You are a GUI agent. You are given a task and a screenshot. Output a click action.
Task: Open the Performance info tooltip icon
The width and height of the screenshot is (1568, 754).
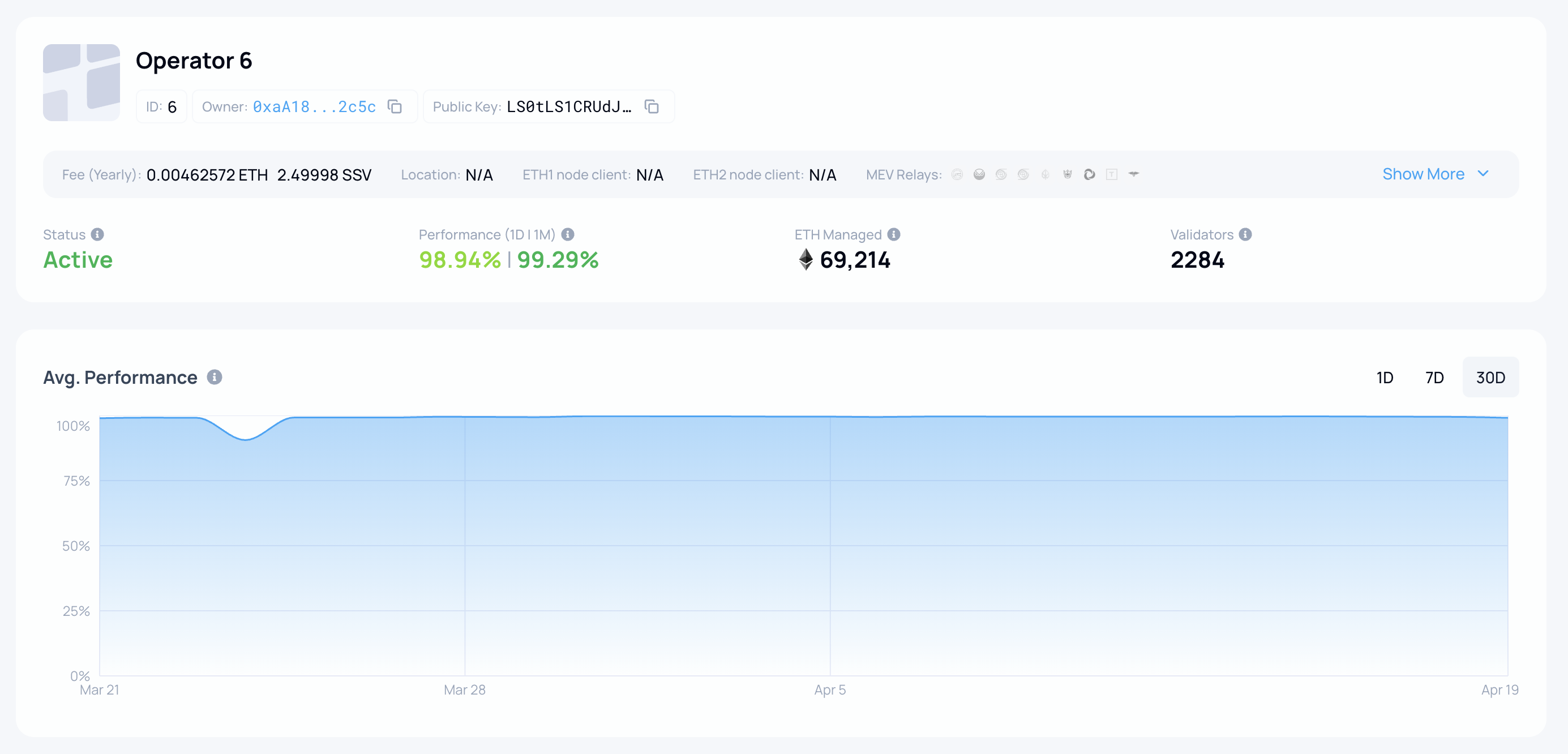pos(567,234)
